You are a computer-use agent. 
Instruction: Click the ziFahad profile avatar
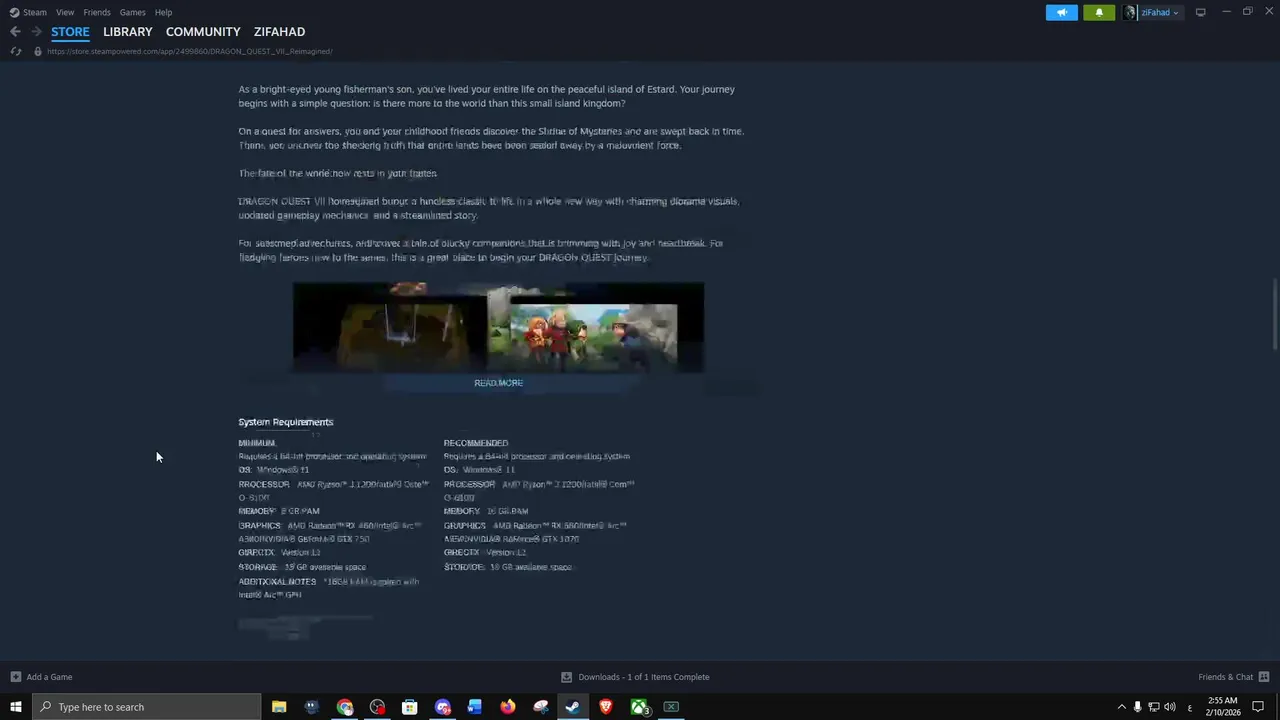click(x=1130, y=12)
